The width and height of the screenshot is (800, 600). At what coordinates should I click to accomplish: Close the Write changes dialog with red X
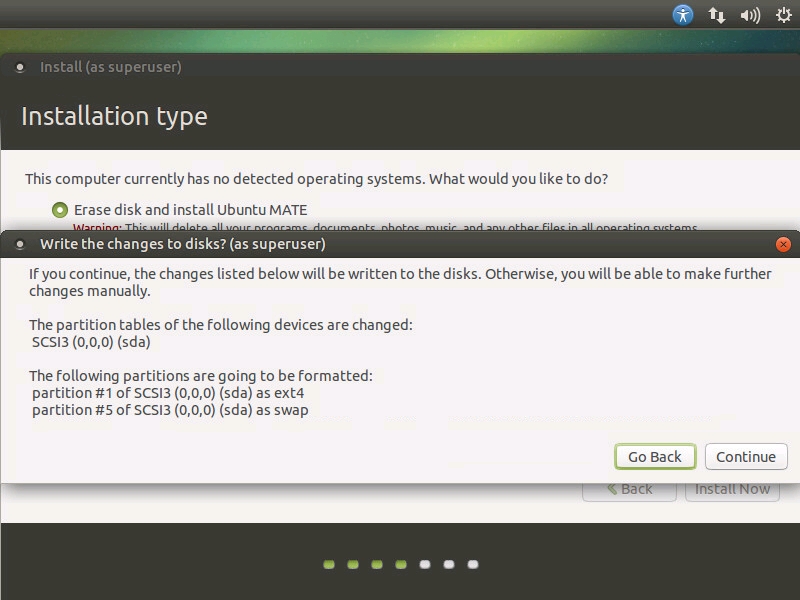click(x=783, y=244)
